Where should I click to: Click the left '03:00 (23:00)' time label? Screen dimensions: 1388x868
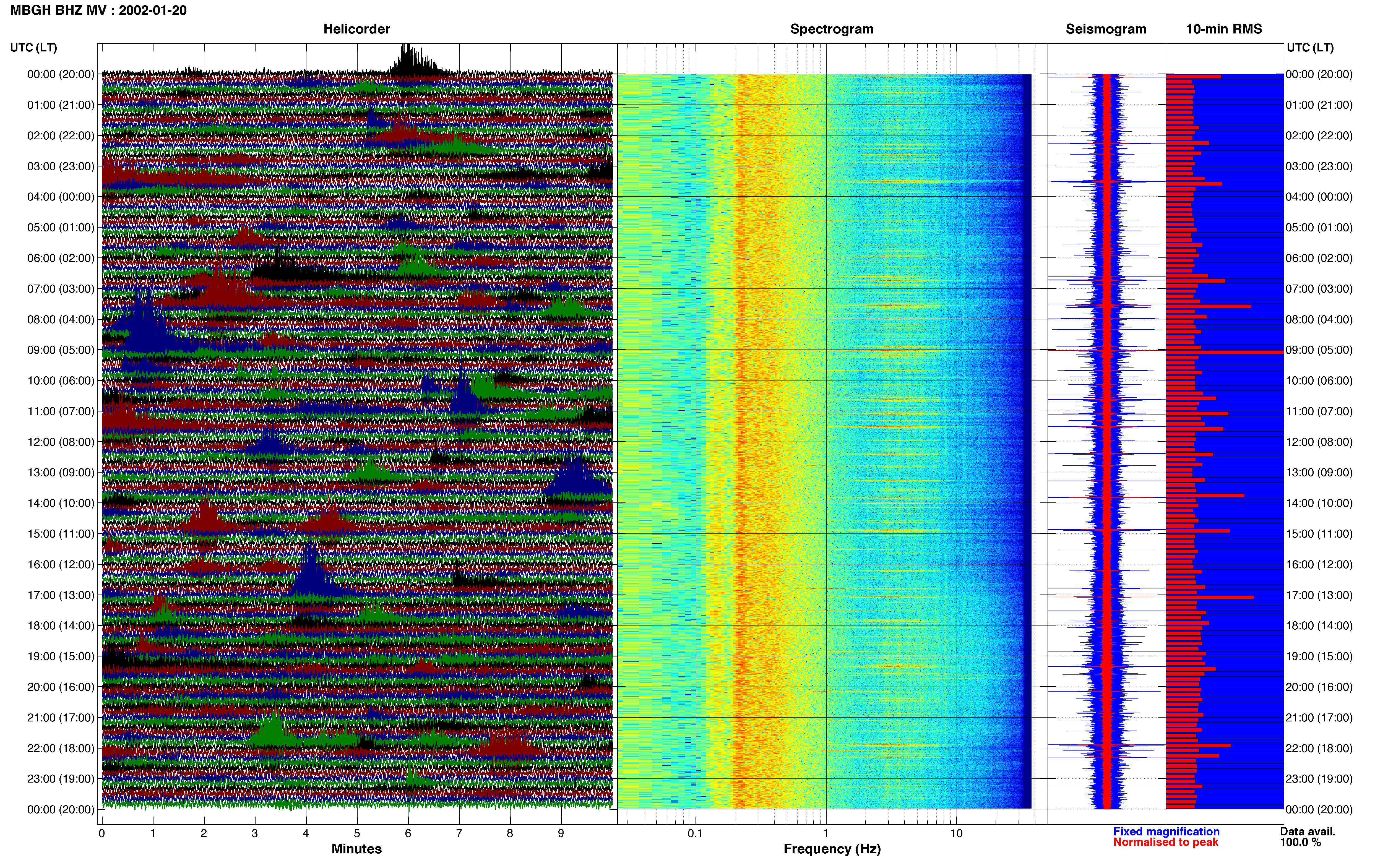point(61,166)
